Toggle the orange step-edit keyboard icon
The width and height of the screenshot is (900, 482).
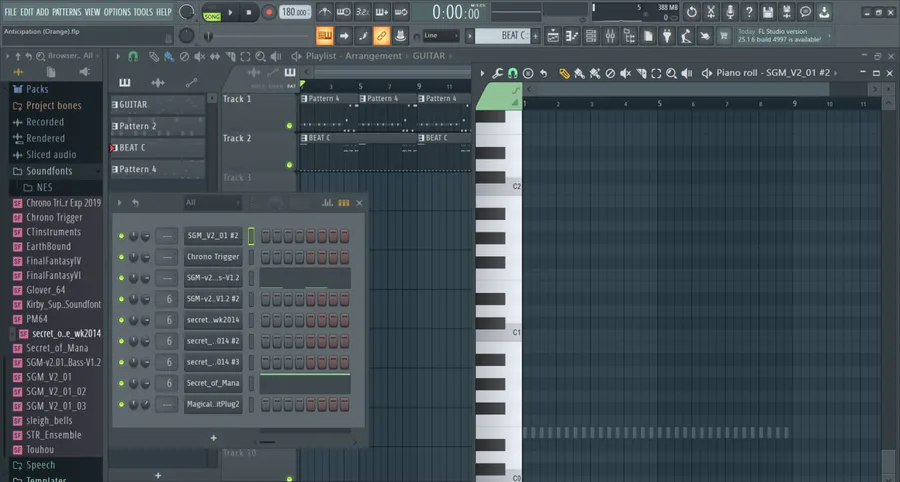pyautogui.click(x=325, y=36)
